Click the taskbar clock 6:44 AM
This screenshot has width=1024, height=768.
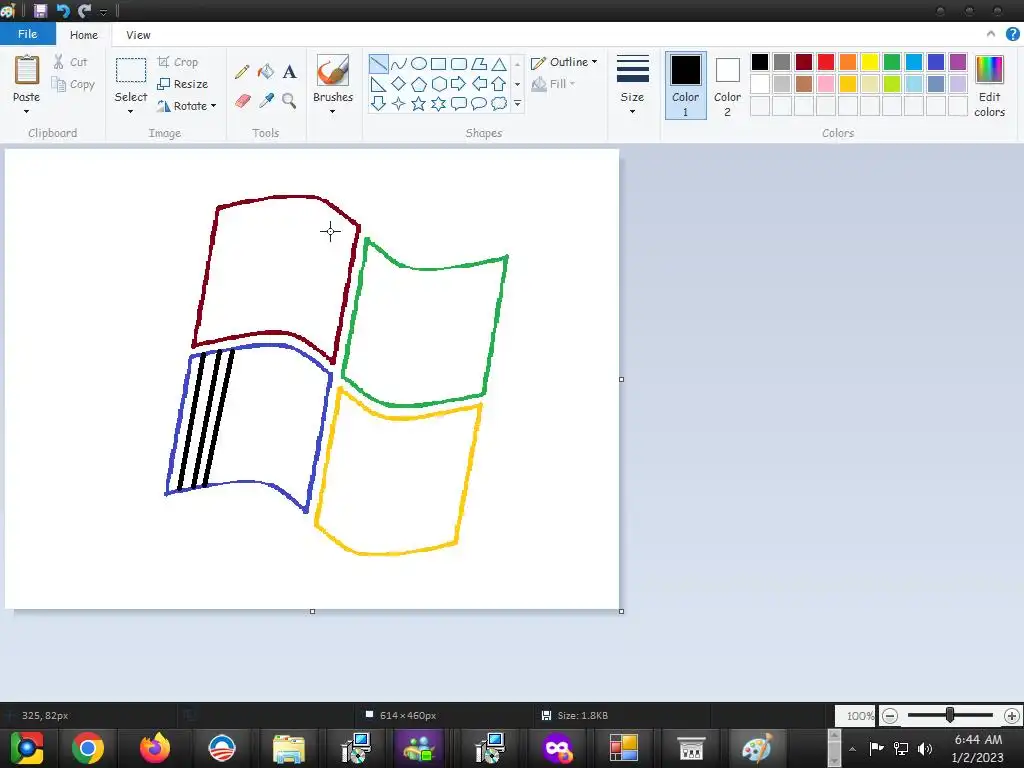pos(978,740)
